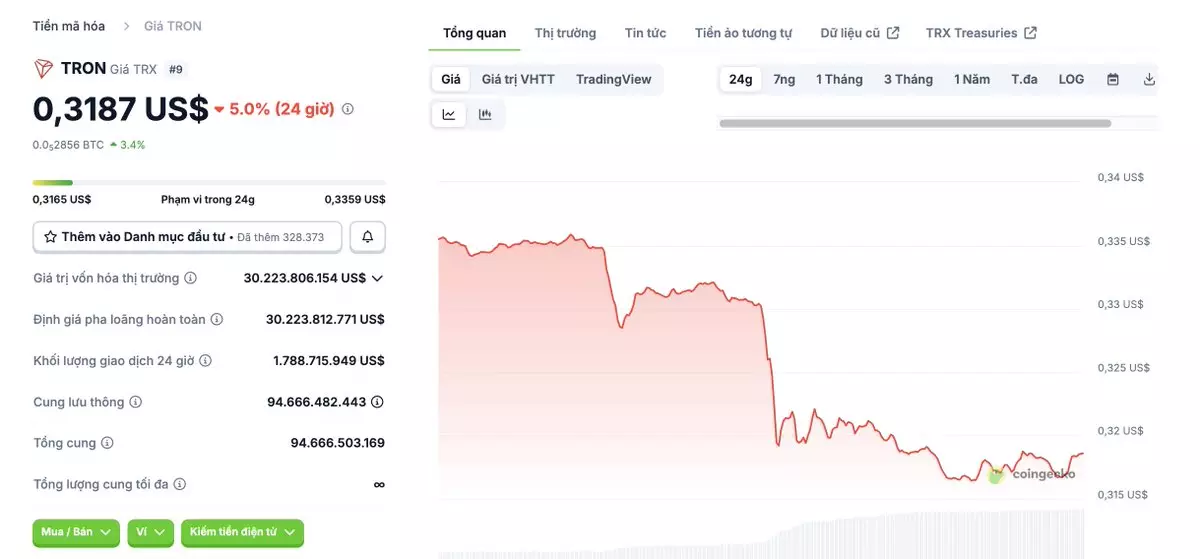The image size is (1200, 559).
Task: Click the price alert bell icon
Action: coord(367,237)
